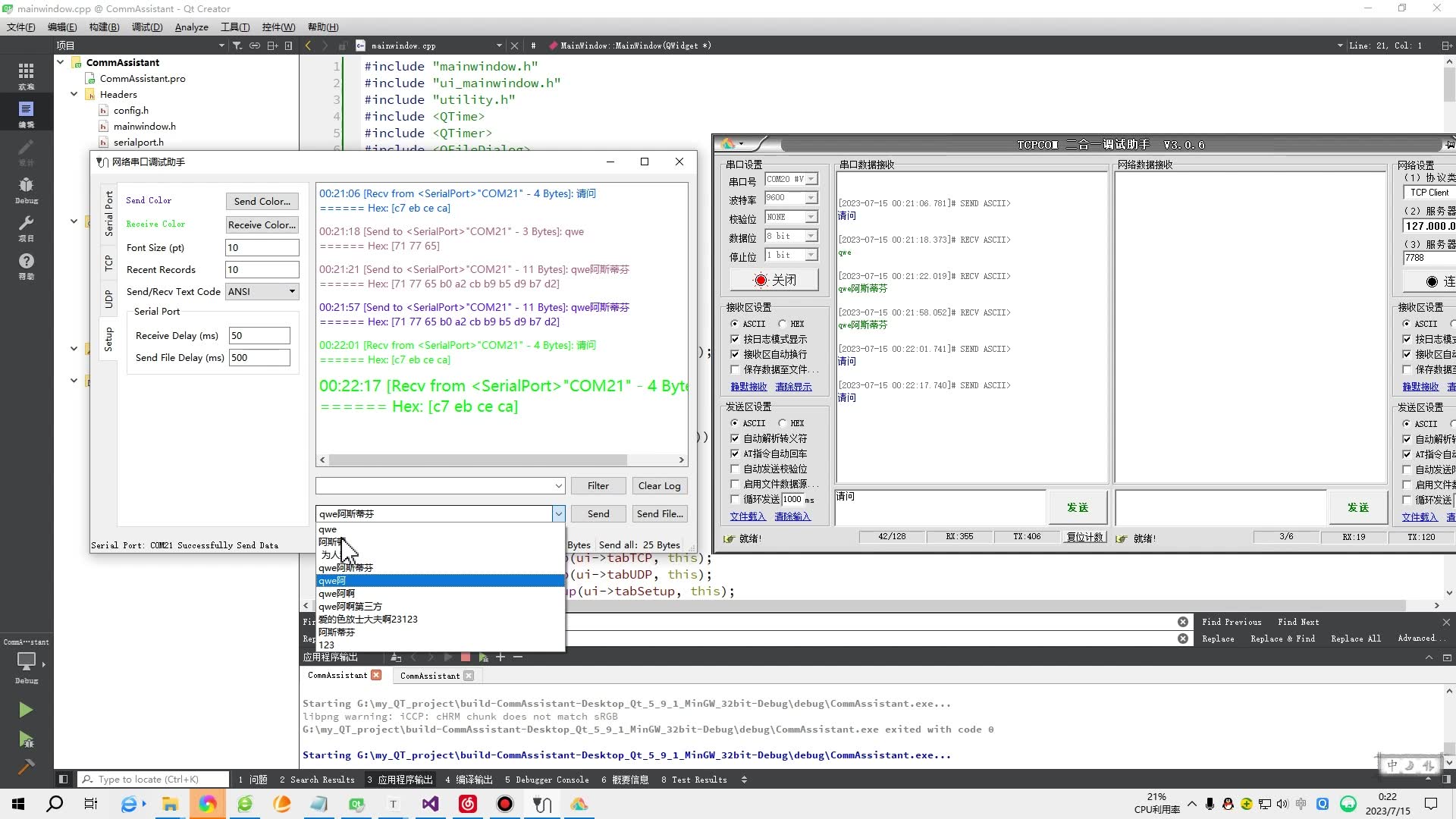Enable 自动发送校验位 checkbox in serial send settings

(735, 469)
